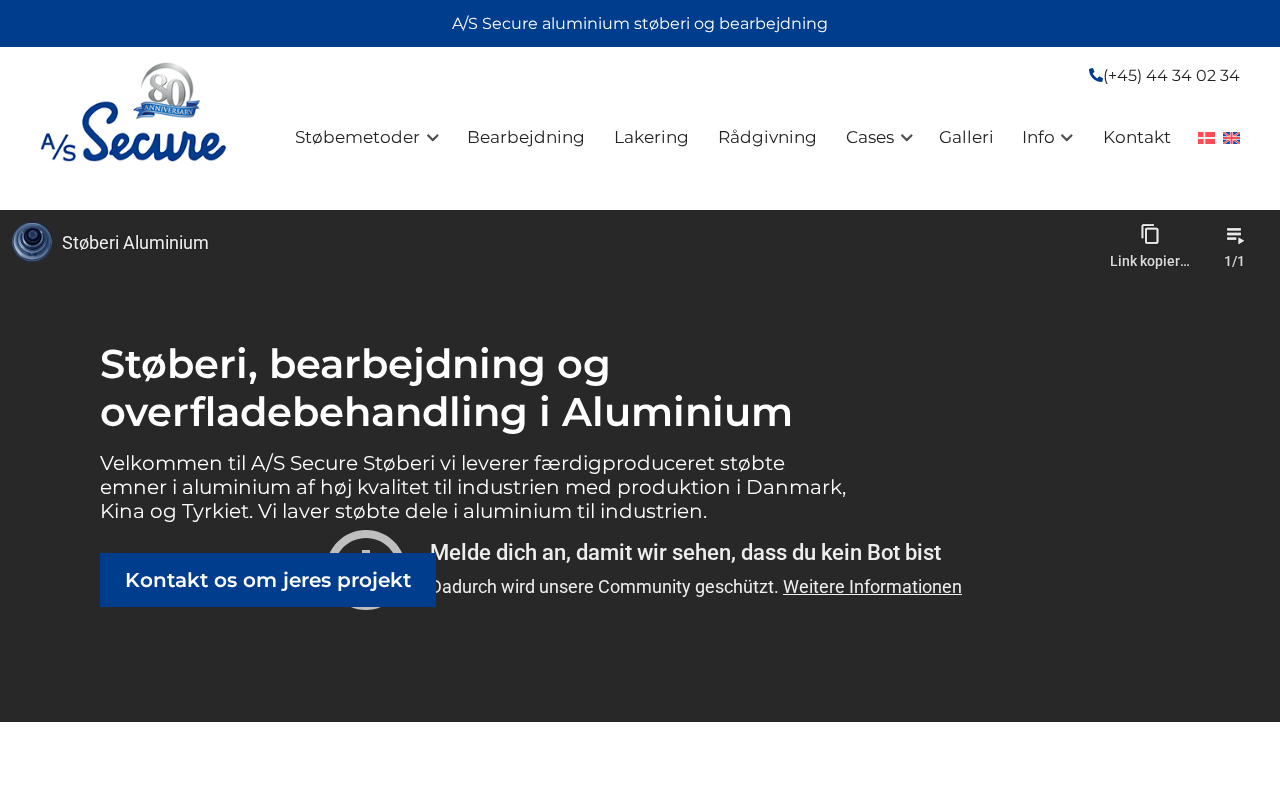This screenshot has width=1280, height=800.
Task: Expand the Cases dropdown chevron
Action: tap(907, 138)
